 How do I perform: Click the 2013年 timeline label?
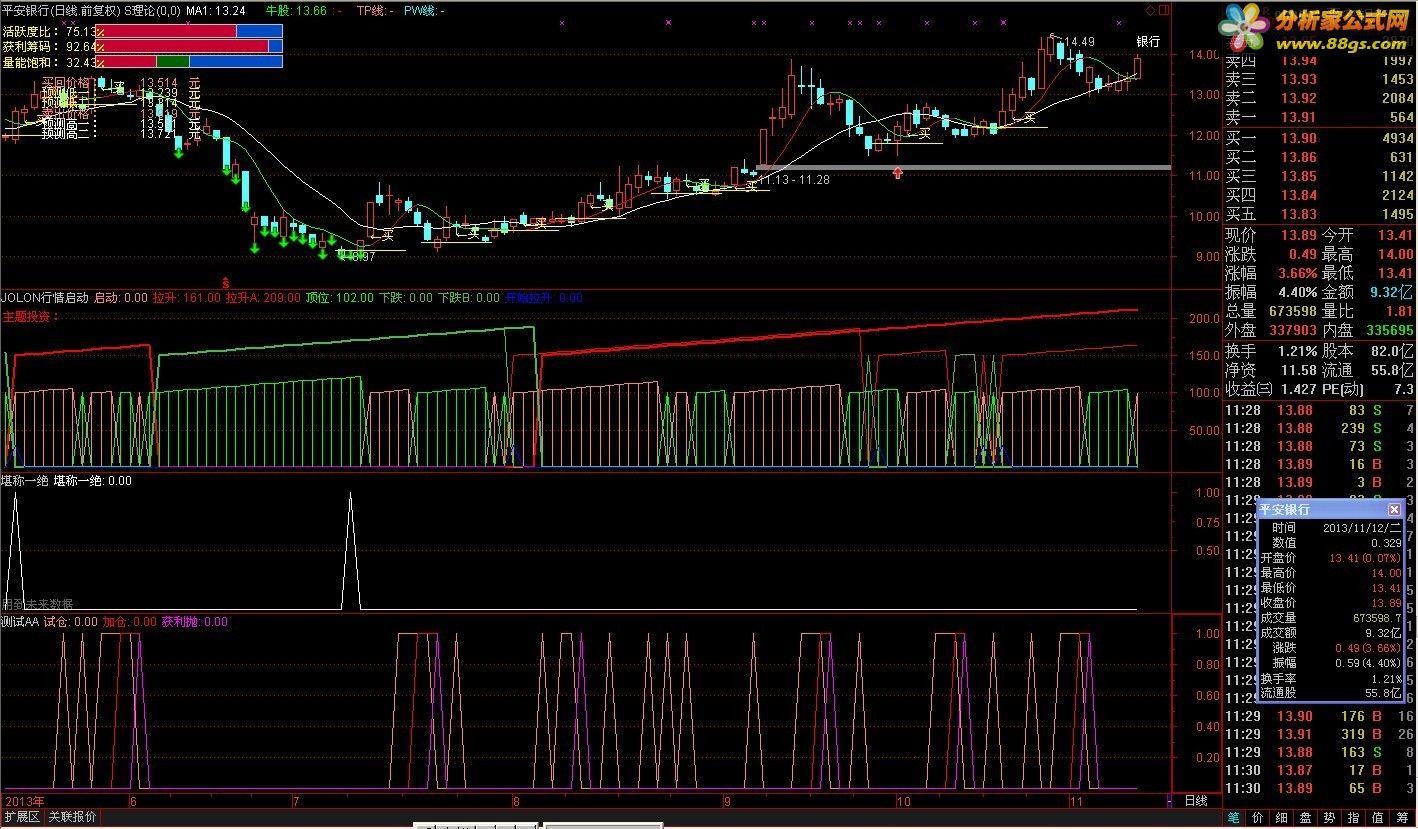pos(24,802)
